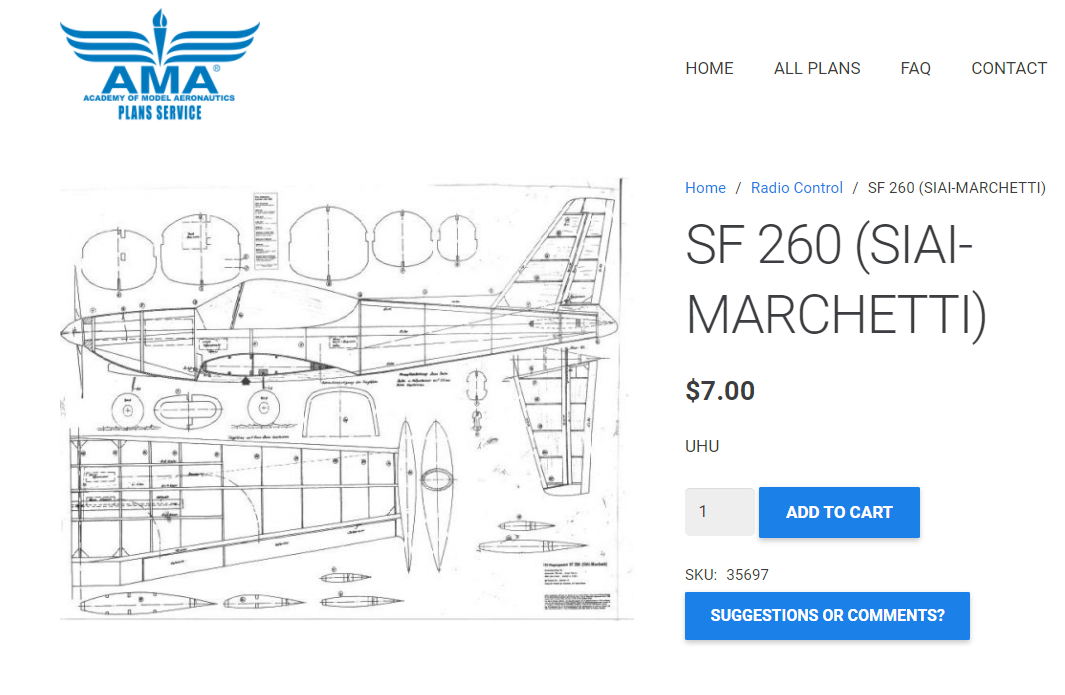Click the $7.00 price text
This screenshot has height=695, width=1065.
(719, 390)
